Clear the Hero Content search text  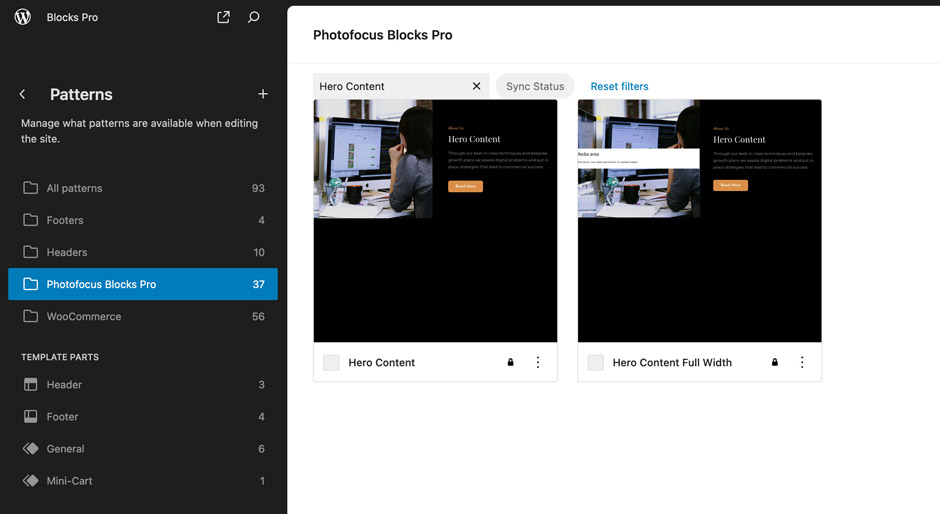click(476, 86)
